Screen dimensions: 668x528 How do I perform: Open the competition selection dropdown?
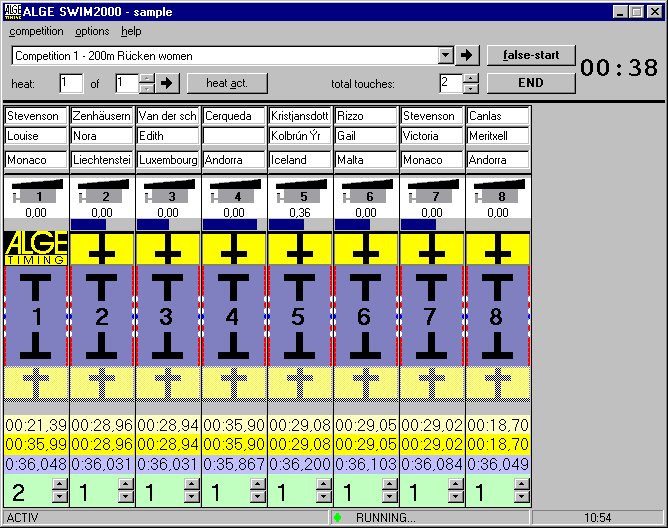[x=445, y=55]
